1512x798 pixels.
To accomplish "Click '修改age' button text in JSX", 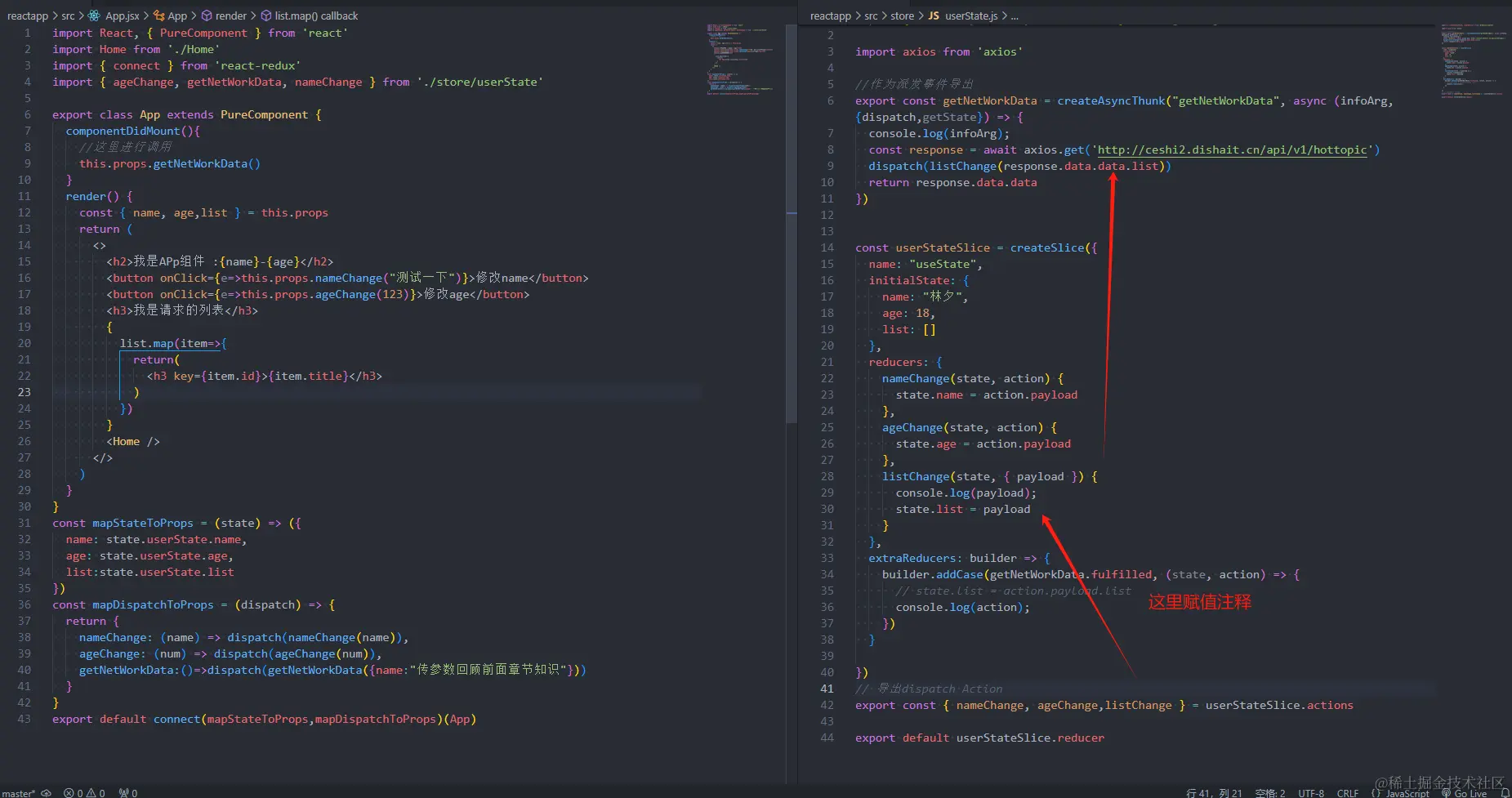I will (447, 294).
